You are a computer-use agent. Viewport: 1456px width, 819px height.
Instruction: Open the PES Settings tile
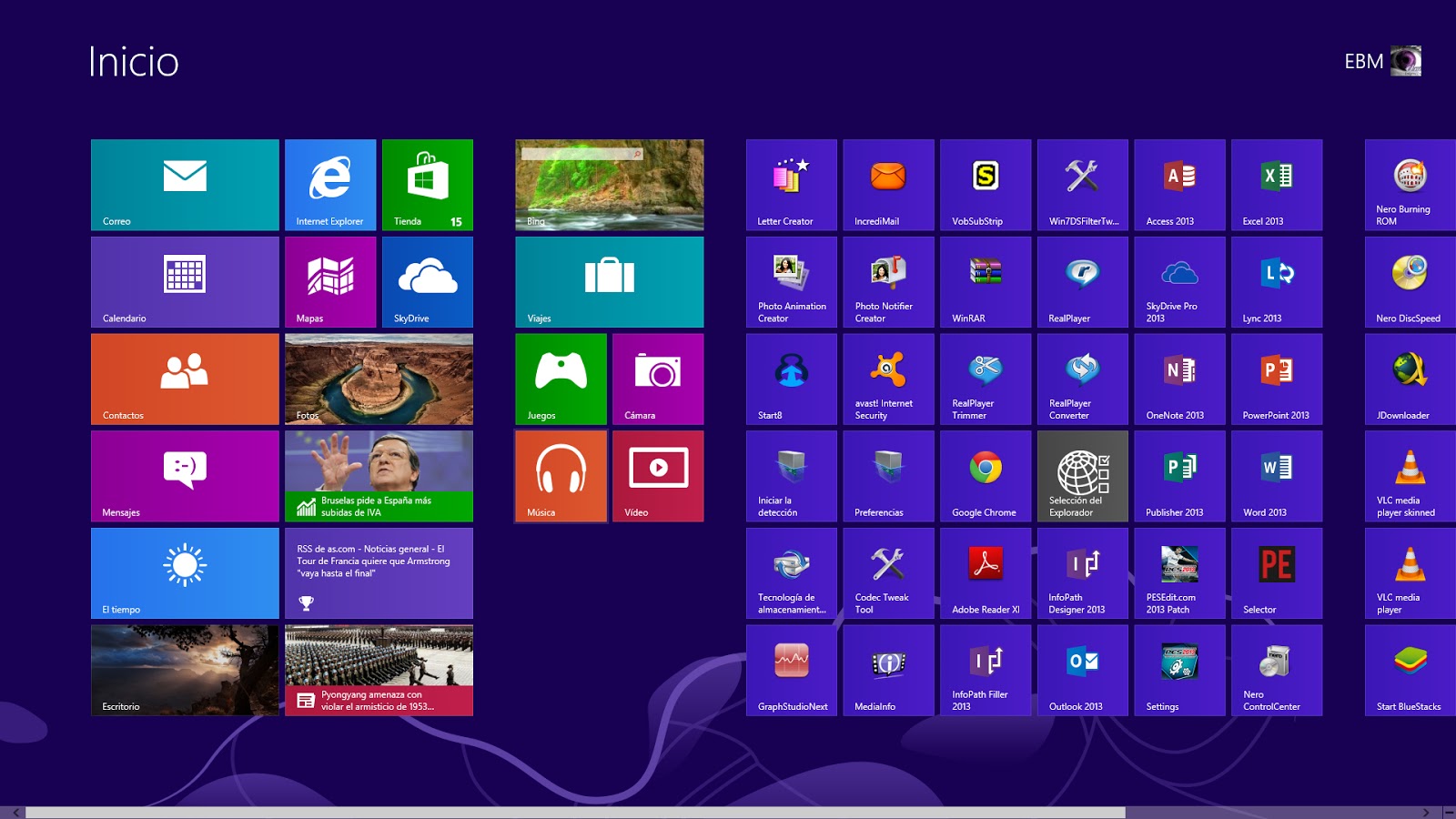pos(1179,670)
